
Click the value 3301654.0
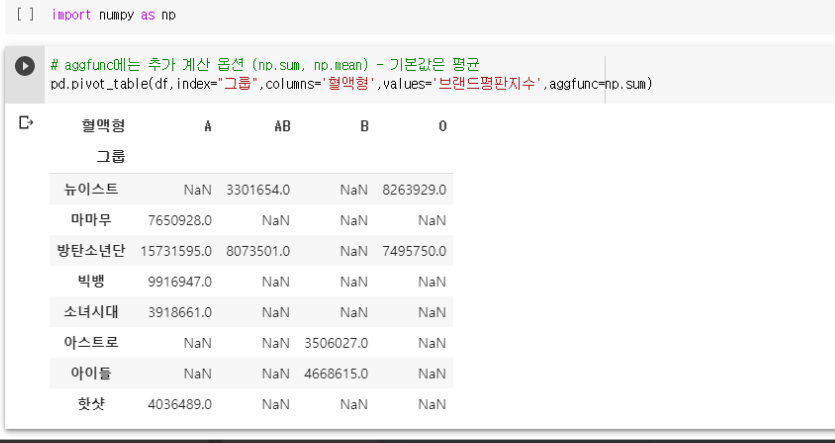point(258,190)
